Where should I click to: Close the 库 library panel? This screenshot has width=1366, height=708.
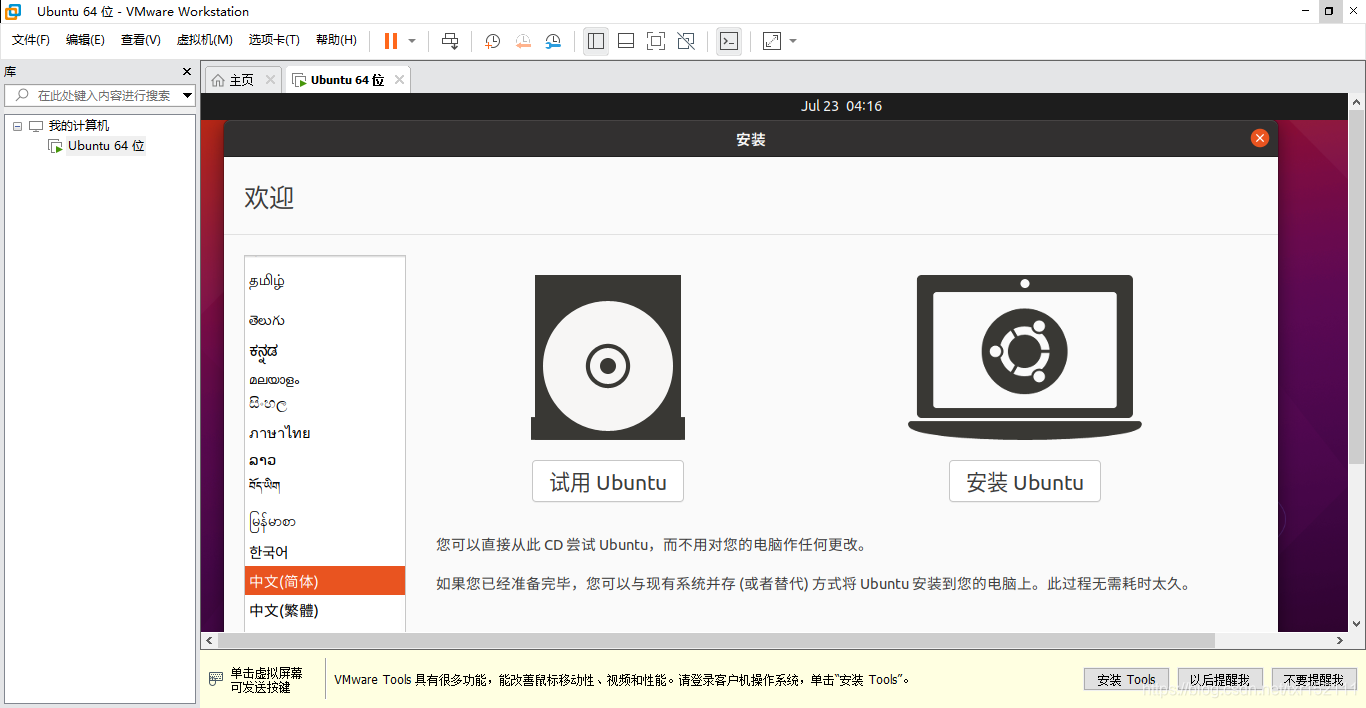[x=187, y=72]
